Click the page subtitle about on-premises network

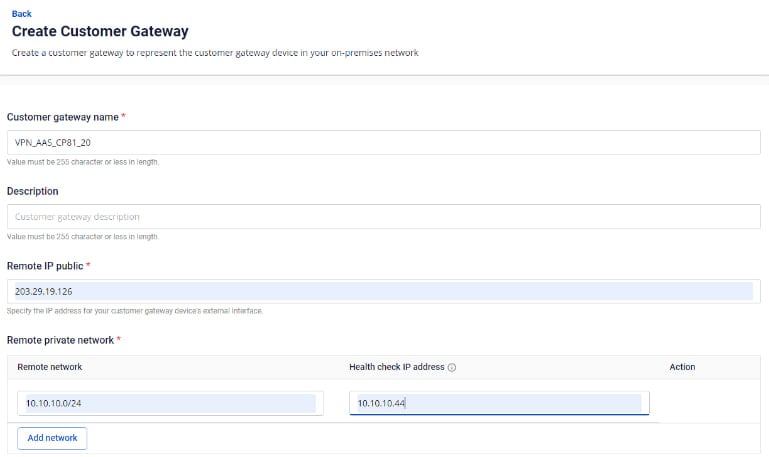coord(214,53)
